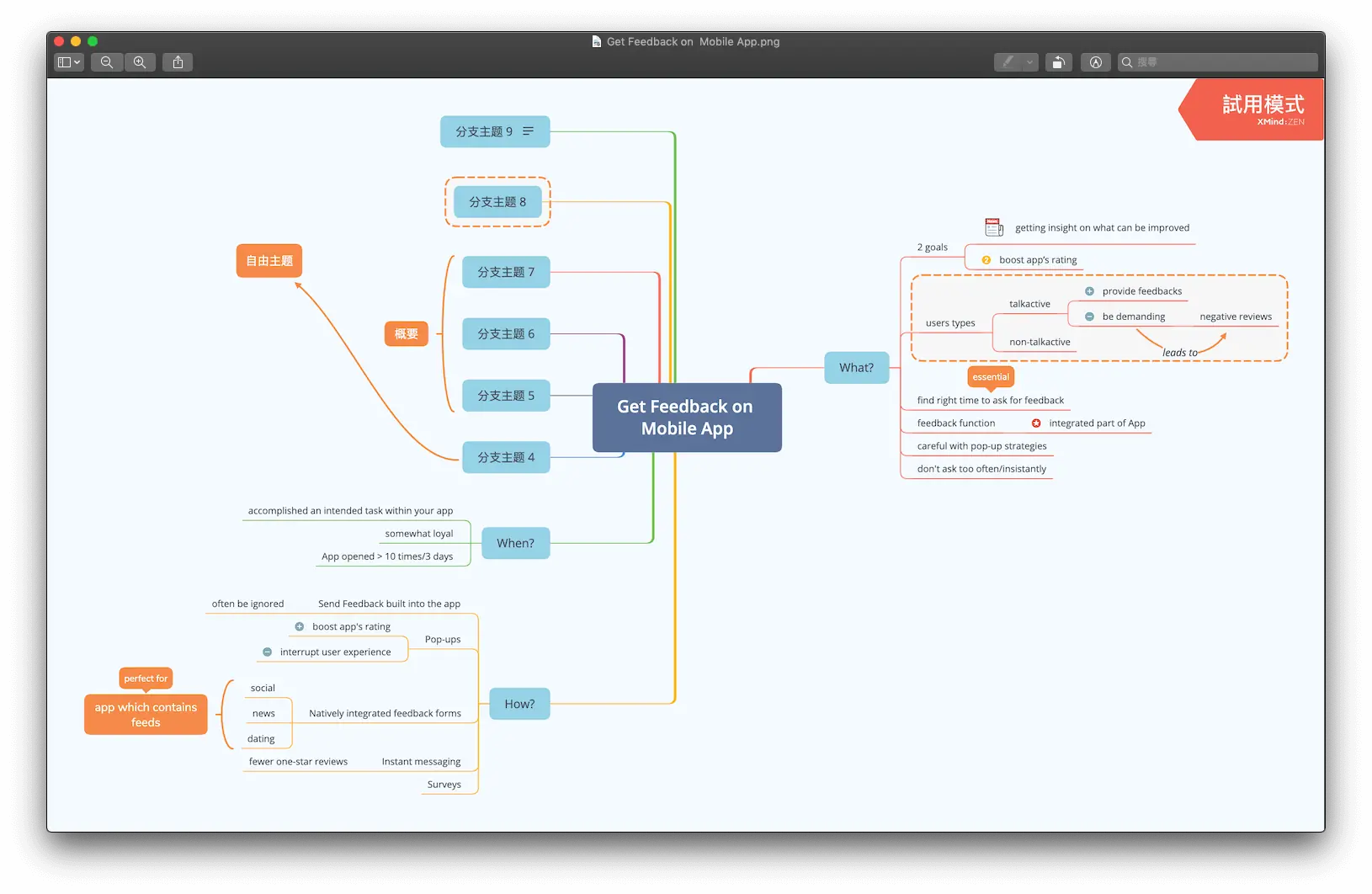Viewport: 1372px width, 894px height.
Task: Click the minus marker beside be demanding
Action: coord(1089,317)
